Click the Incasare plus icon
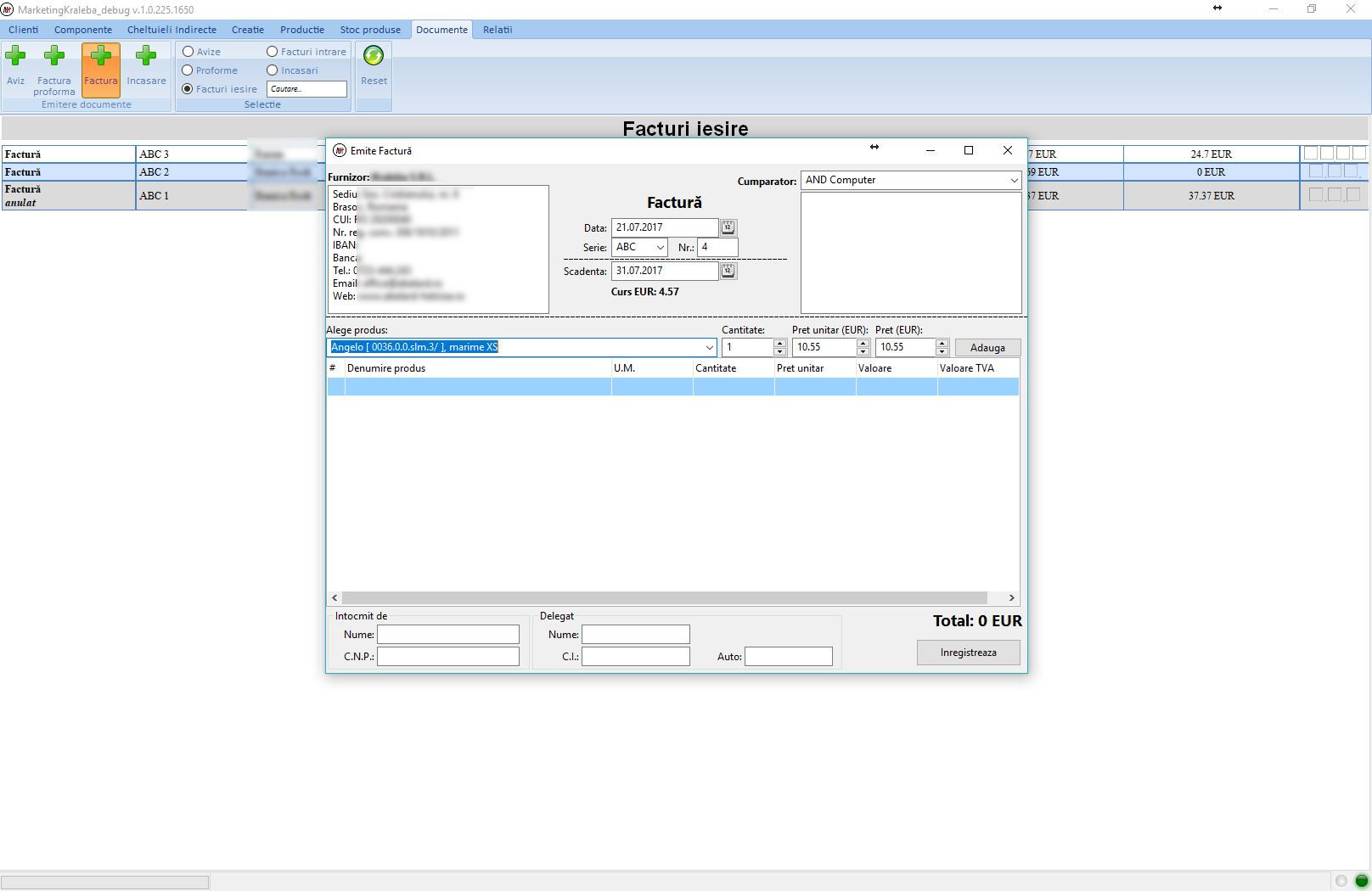The height and width of the screenshot is (891, 1372). coord(146,57)
